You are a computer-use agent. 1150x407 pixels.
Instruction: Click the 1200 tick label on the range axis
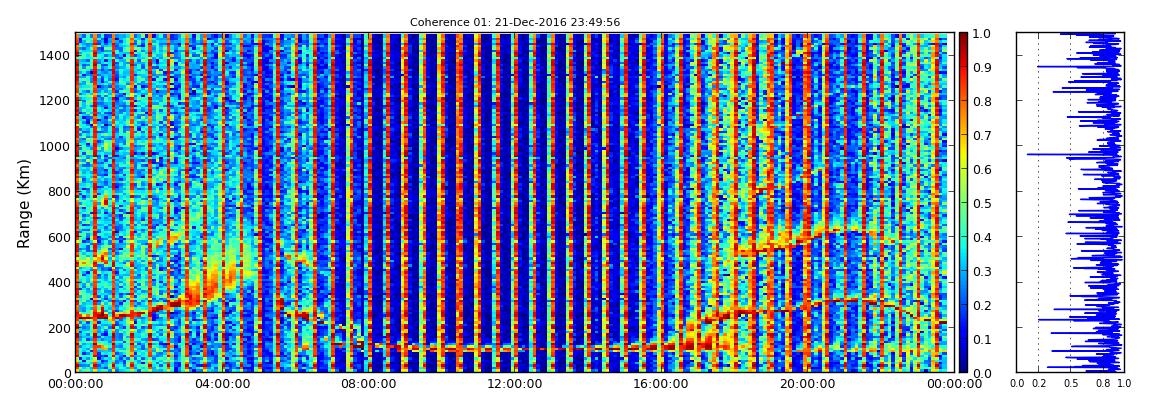(x=56, y=100)
